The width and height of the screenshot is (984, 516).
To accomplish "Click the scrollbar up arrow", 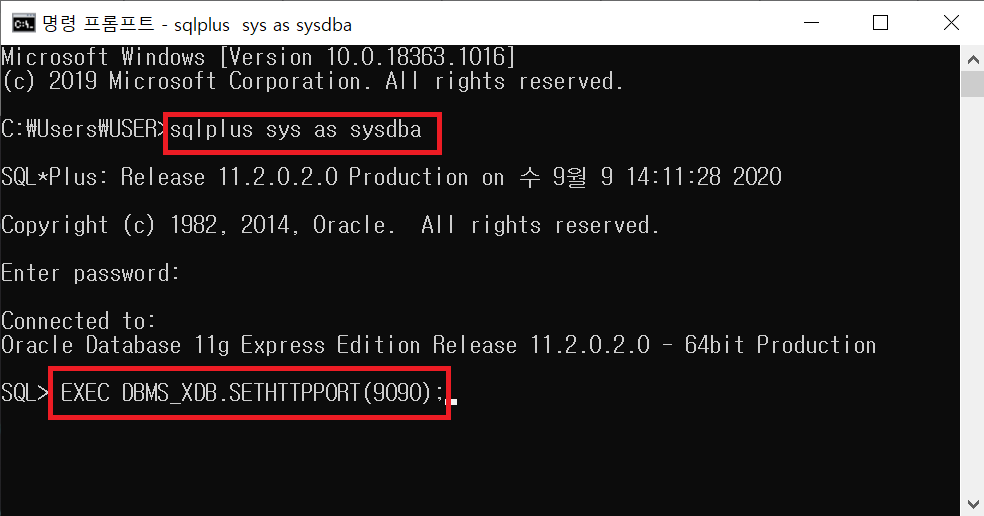I will (x=973, y=60).
